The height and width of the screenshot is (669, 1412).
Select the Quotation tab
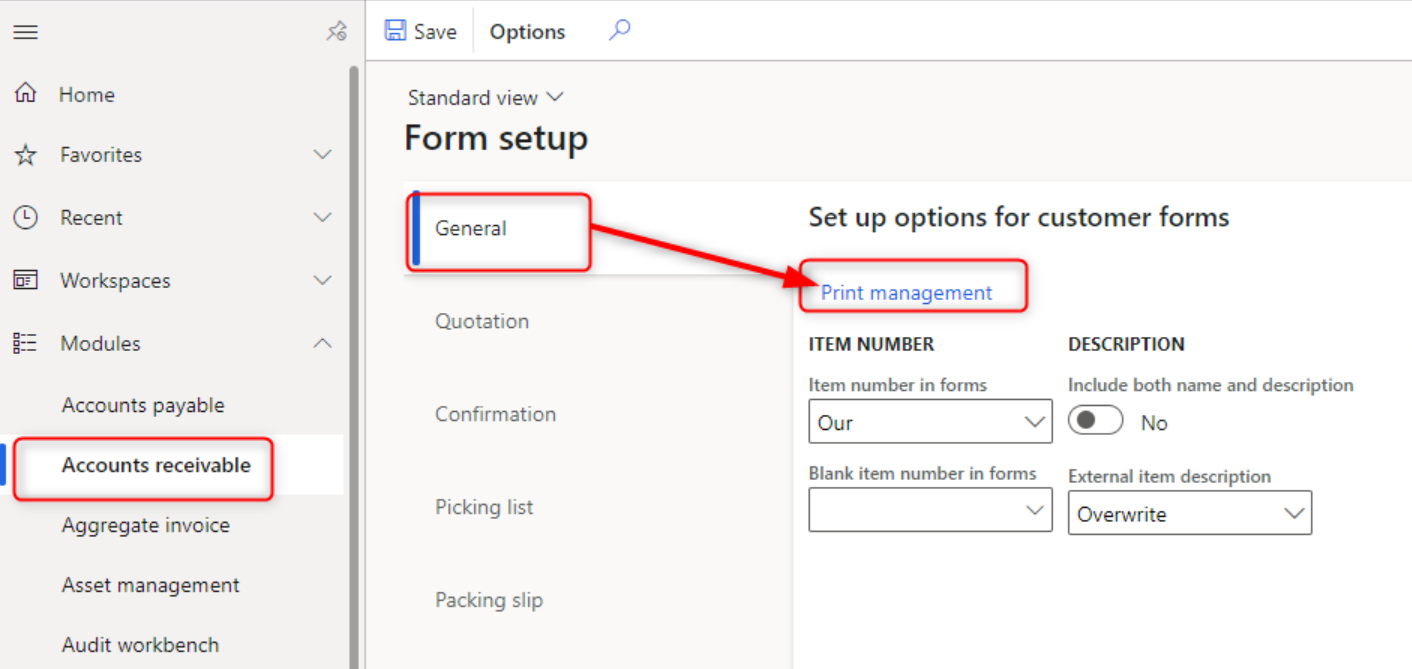[x=482, y=321]
